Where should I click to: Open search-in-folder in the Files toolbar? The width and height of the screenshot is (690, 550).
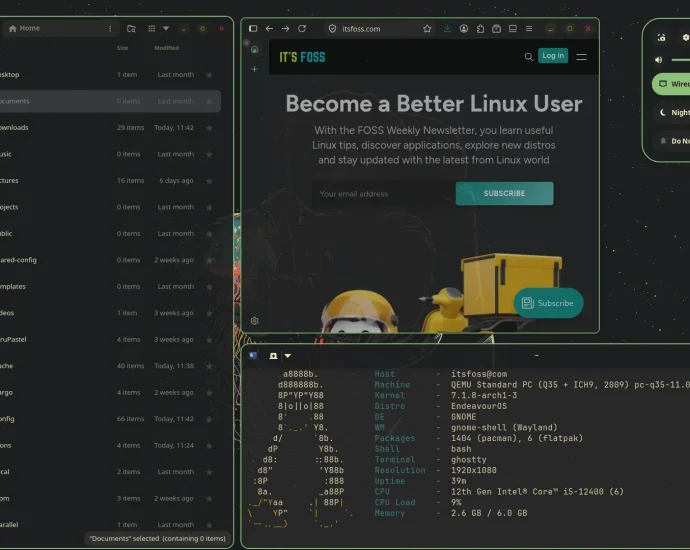pos(131,29)
